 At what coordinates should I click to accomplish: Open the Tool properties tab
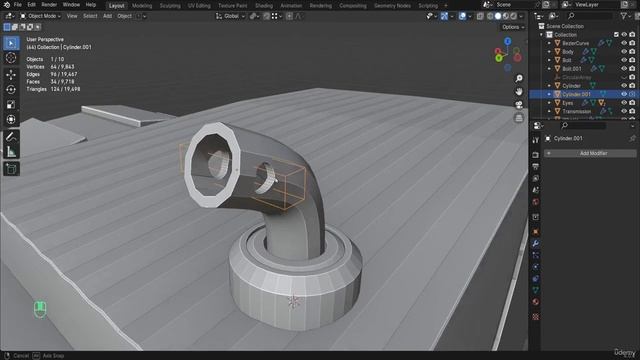tap(536, 140)
